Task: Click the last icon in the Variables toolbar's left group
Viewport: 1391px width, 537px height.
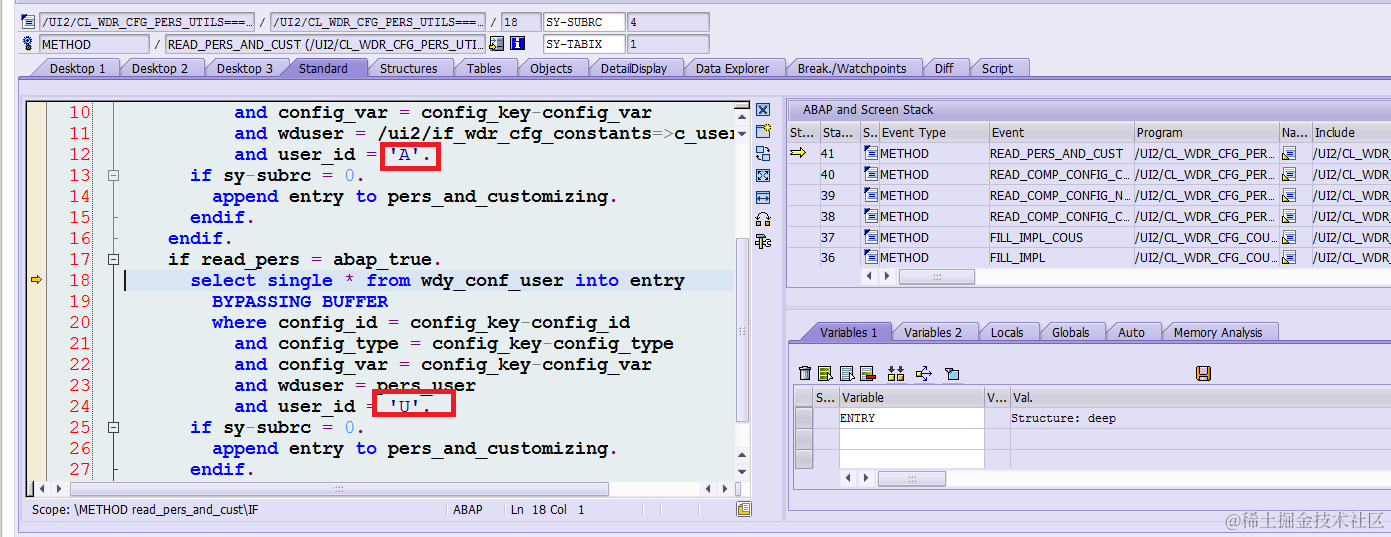Action: pos(952,373)
